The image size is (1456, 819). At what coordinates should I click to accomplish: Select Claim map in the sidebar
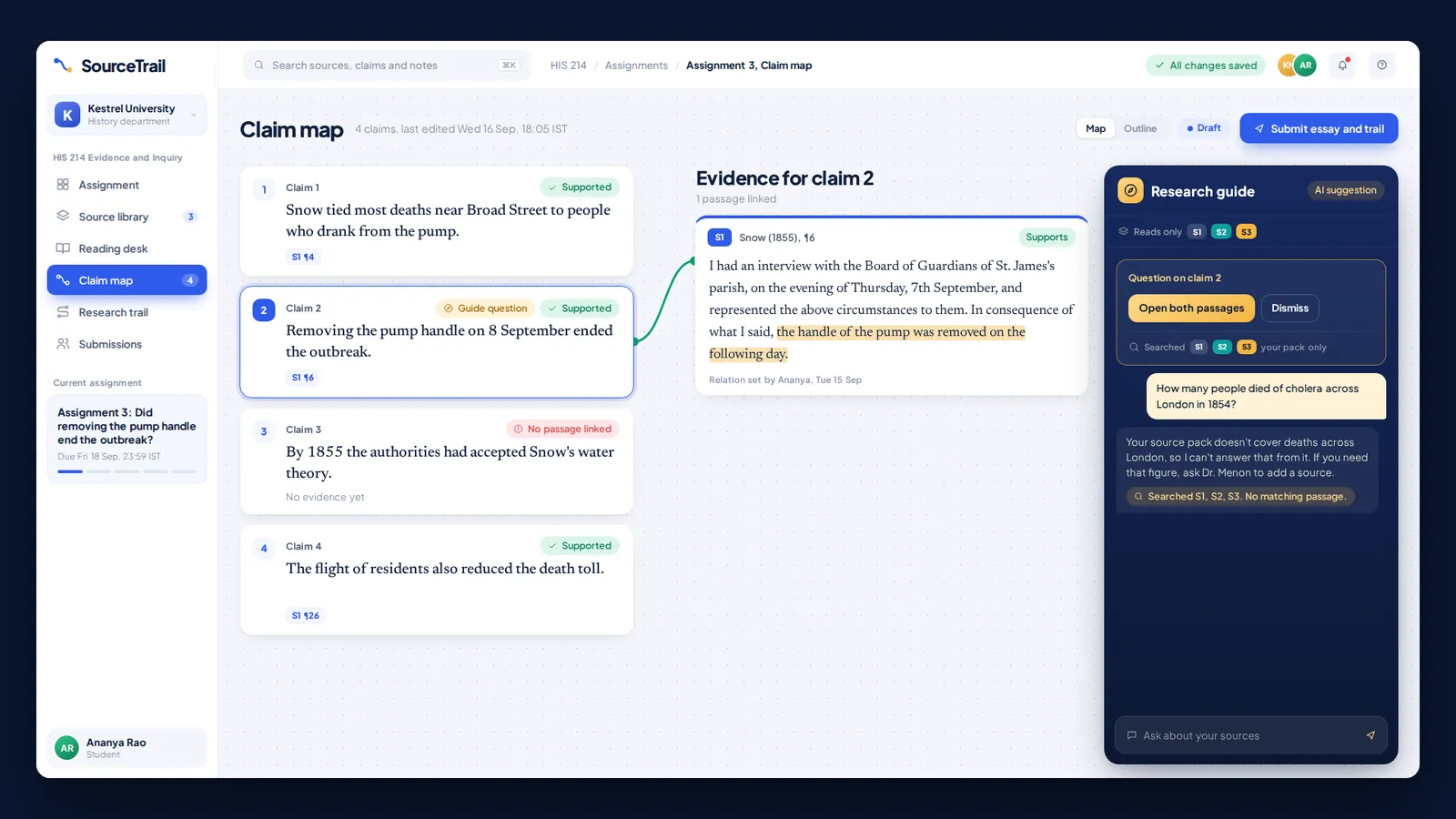point(126,280)
